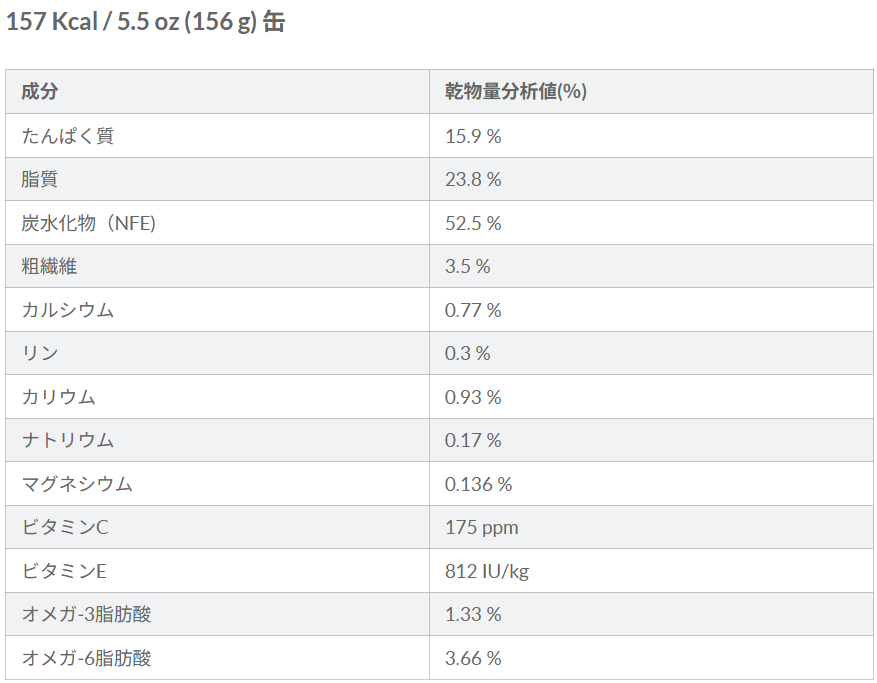The height and width of the screenshot is (683, 877).
Task: Click the 812 IU/kg value cell
Action: [487, 571]
